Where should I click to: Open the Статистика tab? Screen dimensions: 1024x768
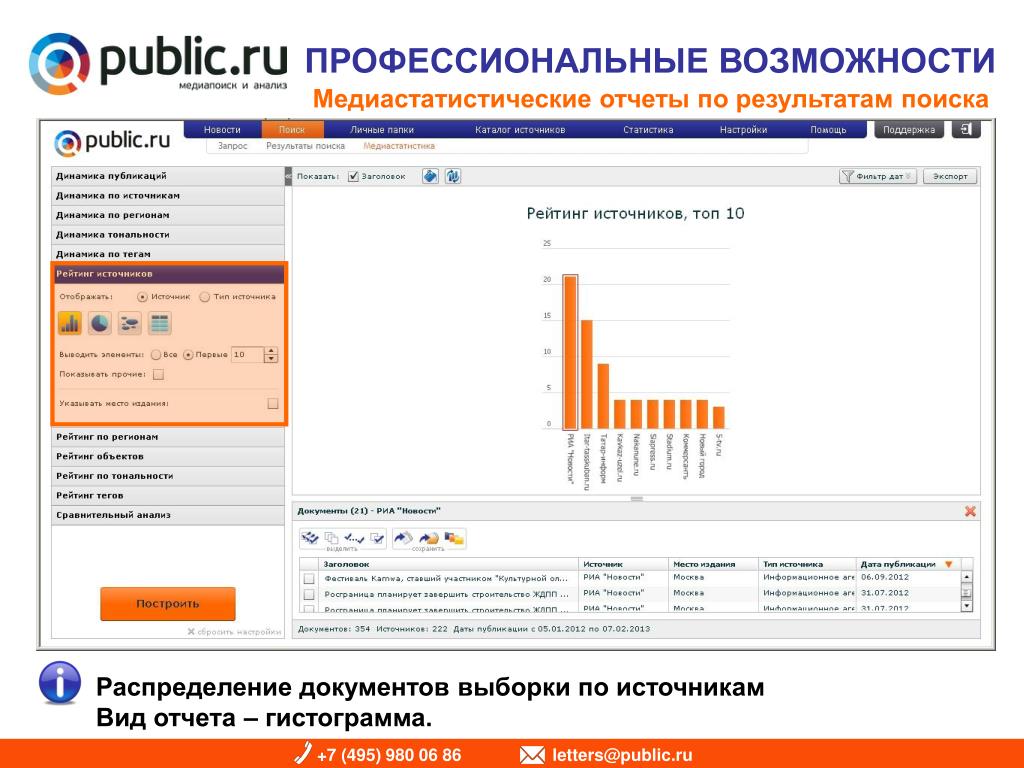(648, 130)
